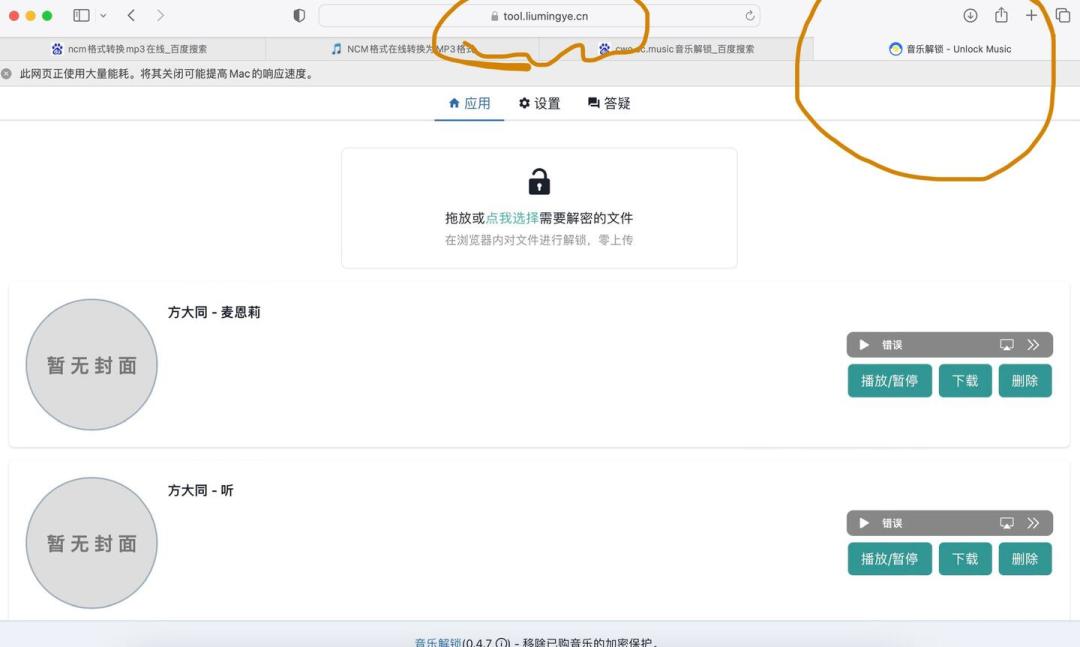Click the cover placeholder for 麦恩莉
This screenshot has height=647, width=1080.
92,364
